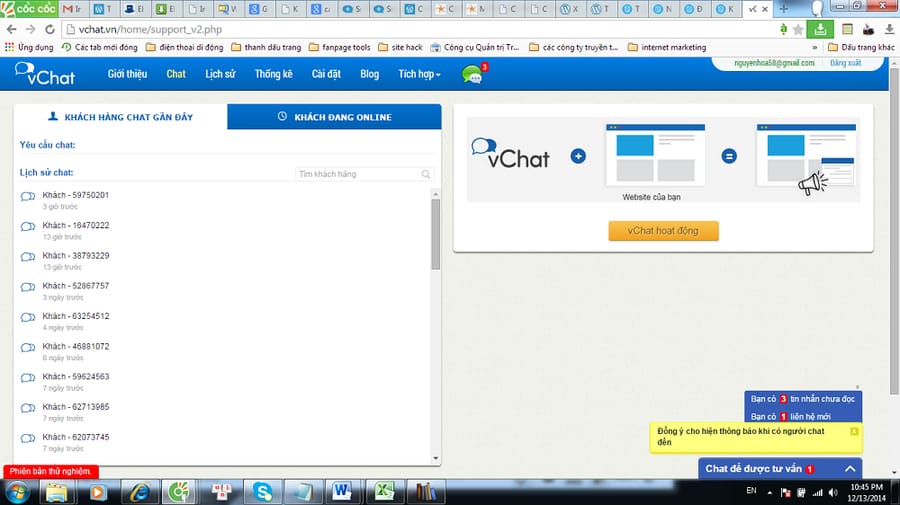Image resolution: width=900 pixels, height=505 pixels.
Task: Open the Các tab mới đóng bookmark
Action: click(x=99, y=48)
